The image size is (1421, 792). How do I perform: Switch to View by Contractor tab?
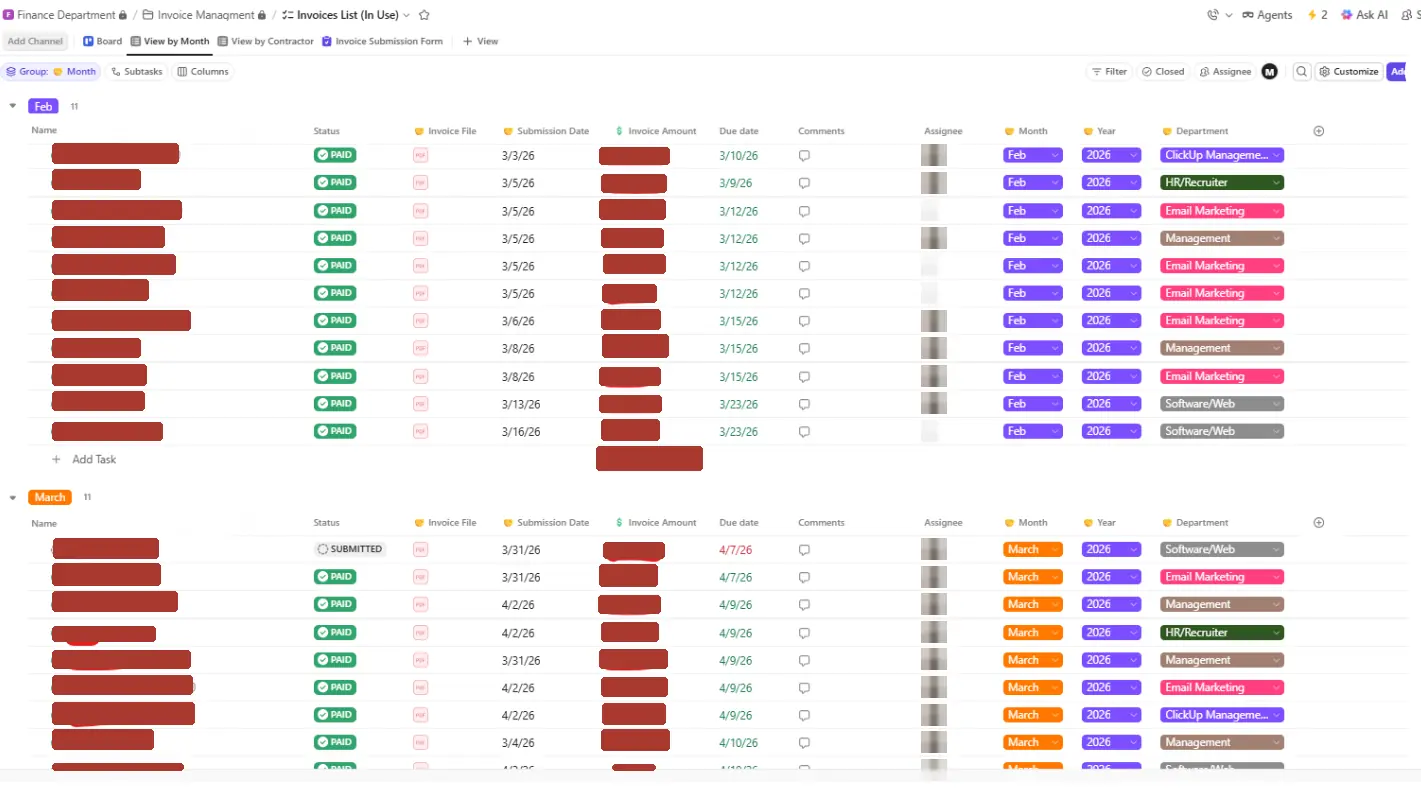[x=266, y=41]
